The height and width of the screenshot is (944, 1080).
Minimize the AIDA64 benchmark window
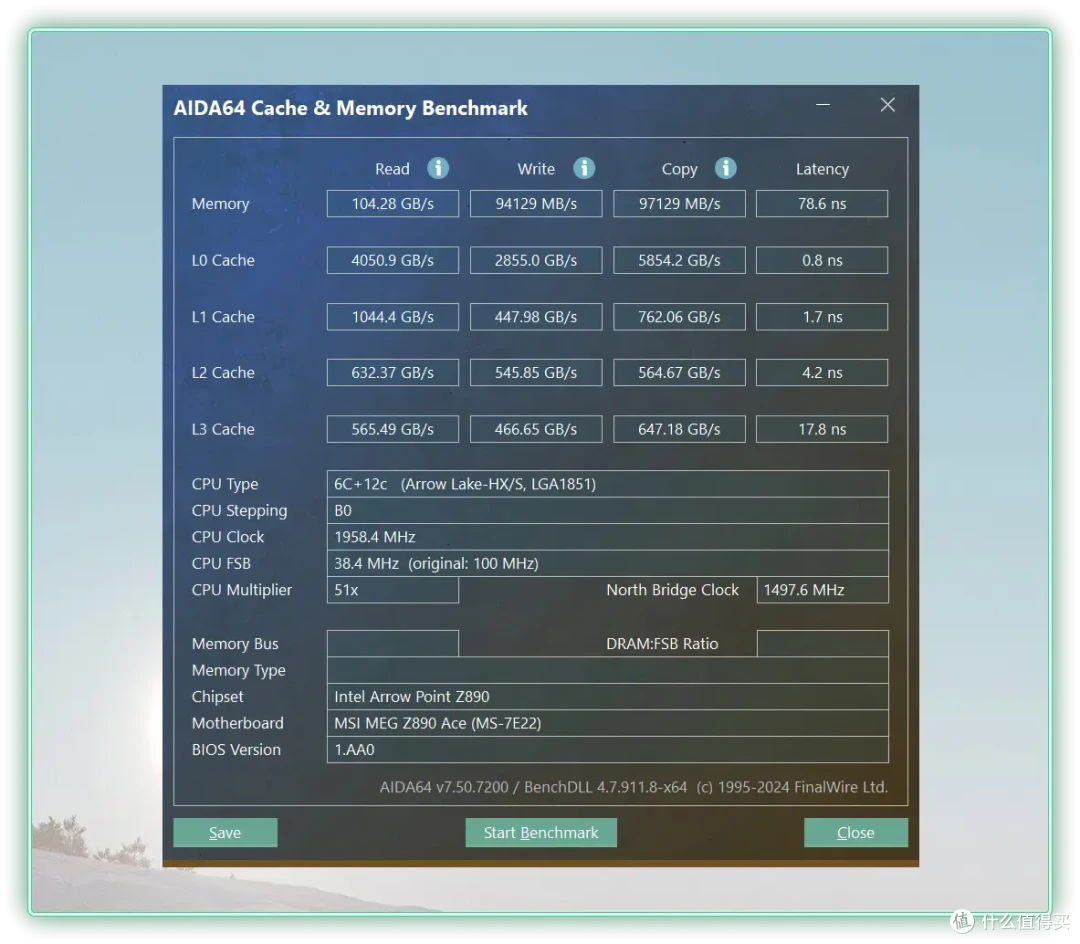[822, 105]
